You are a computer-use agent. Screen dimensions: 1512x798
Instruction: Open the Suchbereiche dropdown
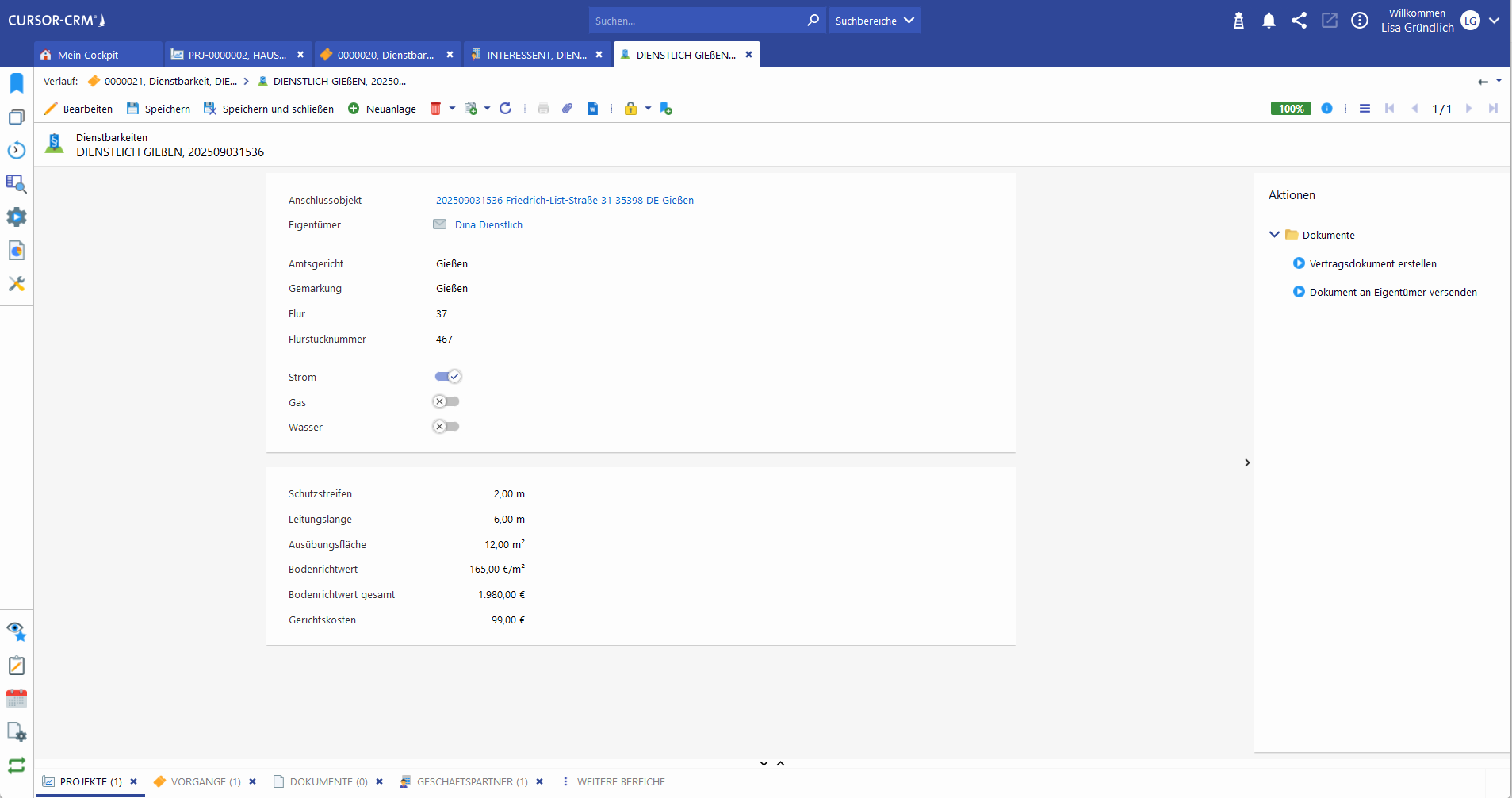coord(874,21)
